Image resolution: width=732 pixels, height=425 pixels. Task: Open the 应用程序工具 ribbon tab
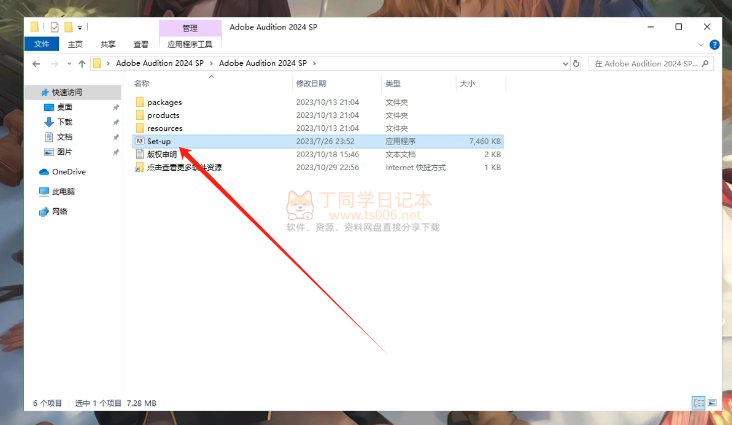click(x=190, y=44)
